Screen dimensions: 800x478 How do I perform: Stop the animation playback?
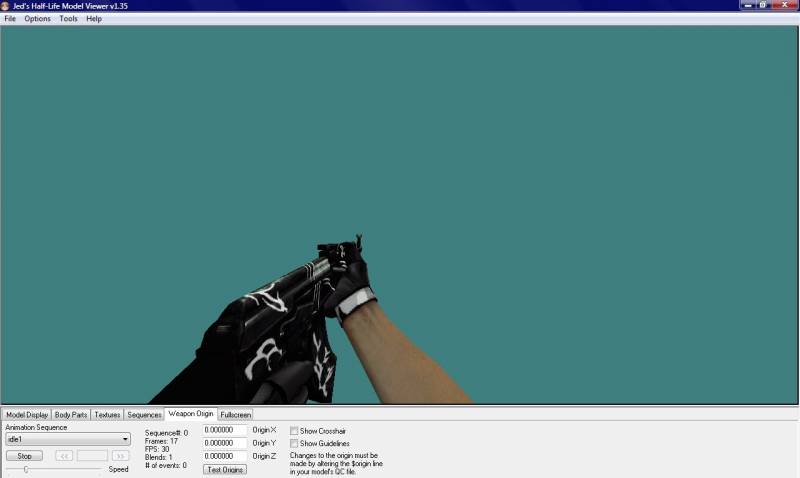(24, 456)
